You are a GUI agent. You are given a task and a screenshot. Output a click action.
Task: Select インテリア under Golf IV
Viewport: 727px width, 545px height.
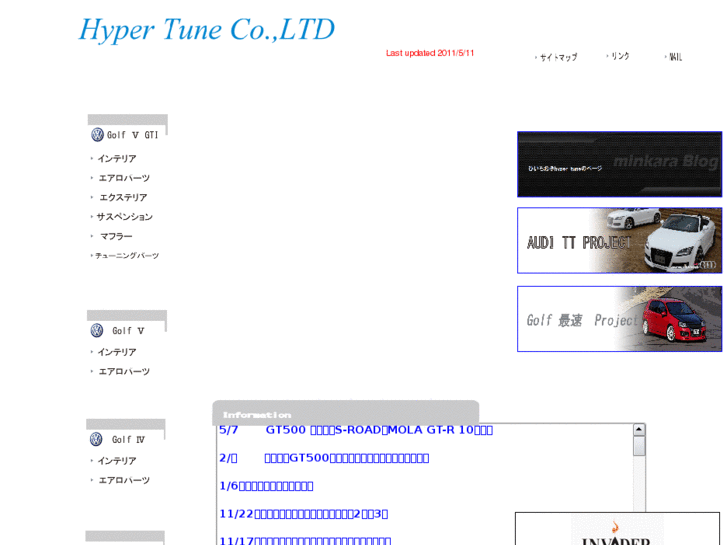pyautogui.click(x=116, y=461)
